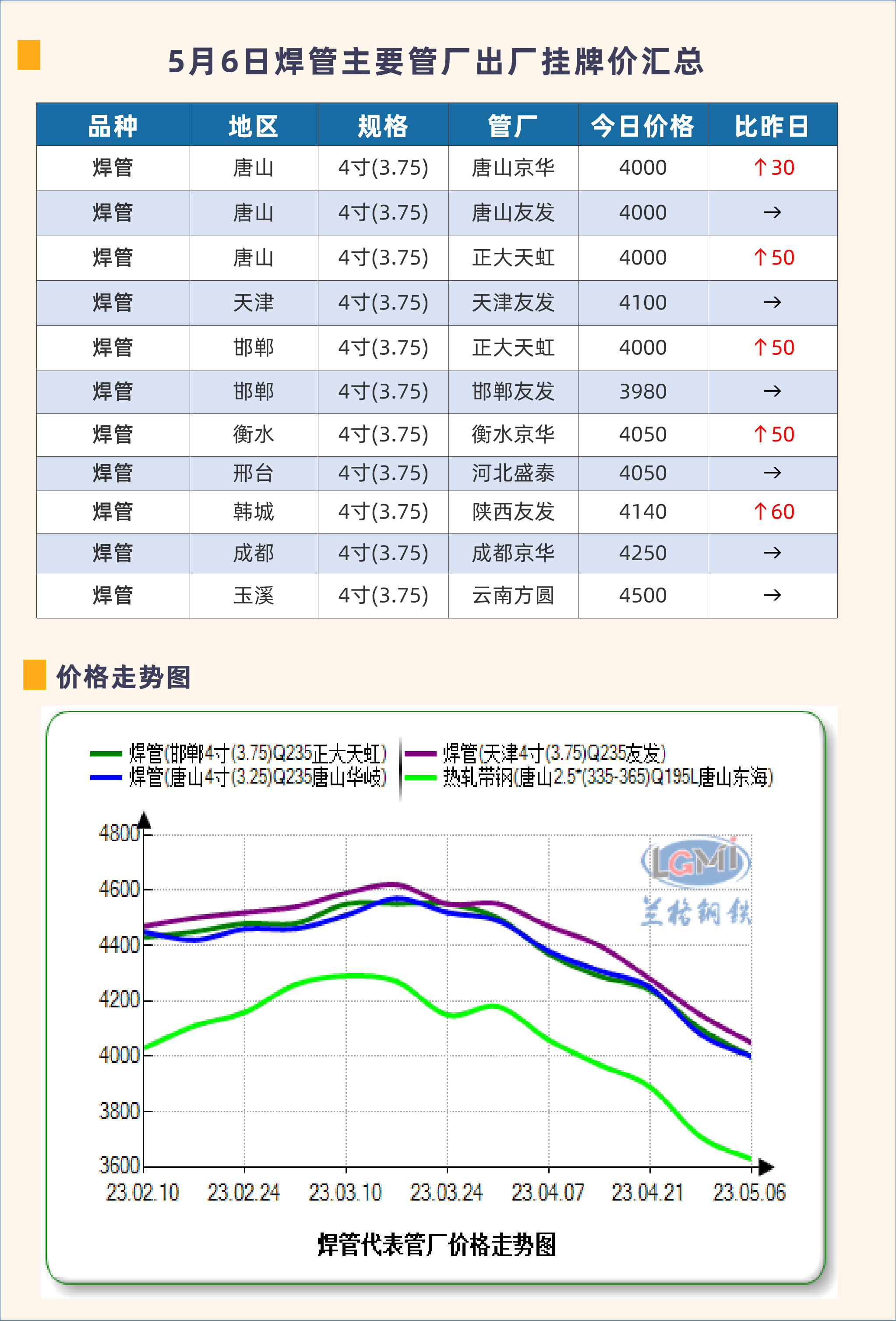Image resolution: width=896 pixels, height=1321 pixels.
Task: Click the 4500 price cell for 玉溪
Action: pyautogui.click(x=642, y=595)
